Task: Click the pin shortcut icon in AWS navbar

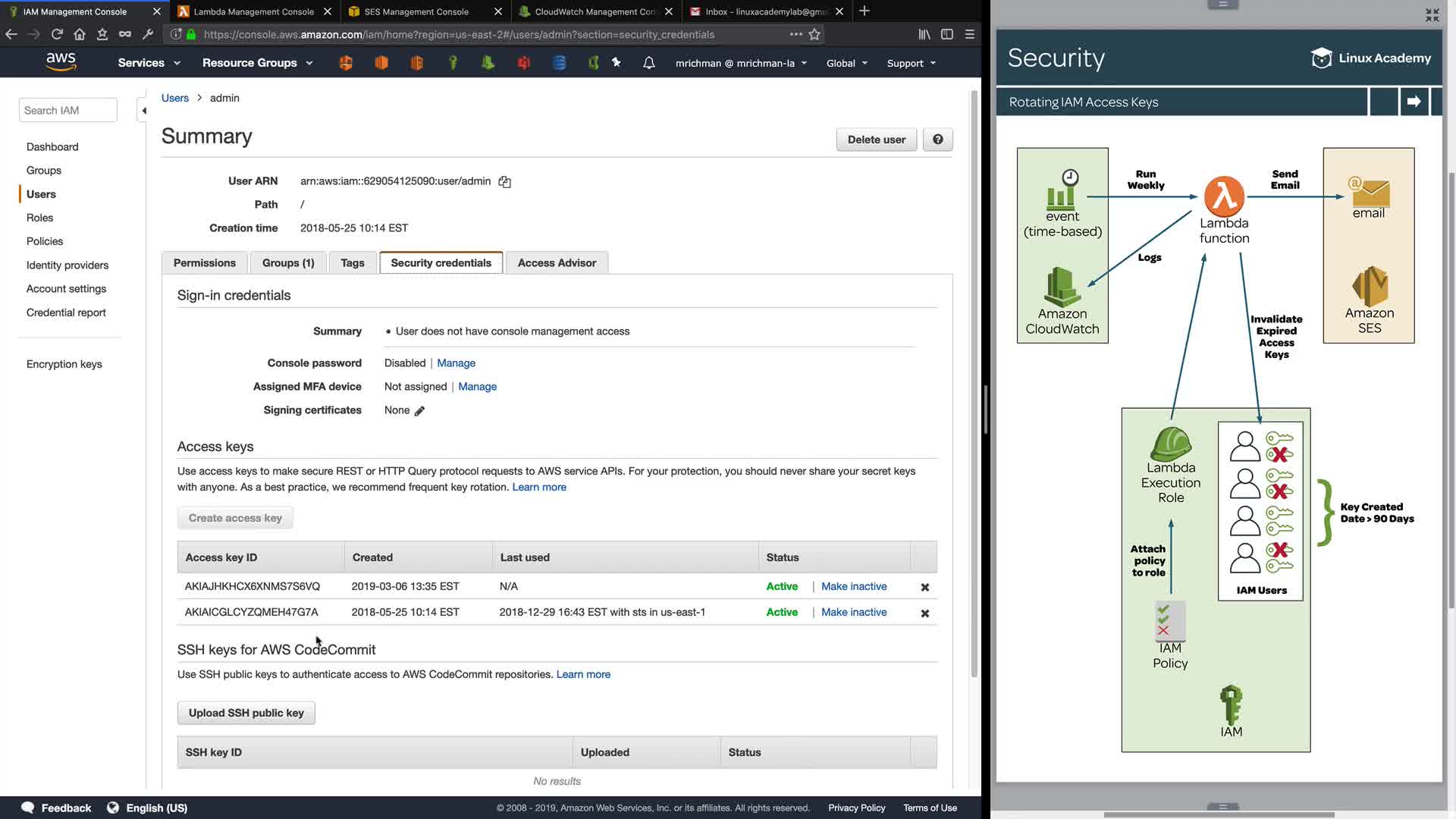Action: (x=617, y=63)
